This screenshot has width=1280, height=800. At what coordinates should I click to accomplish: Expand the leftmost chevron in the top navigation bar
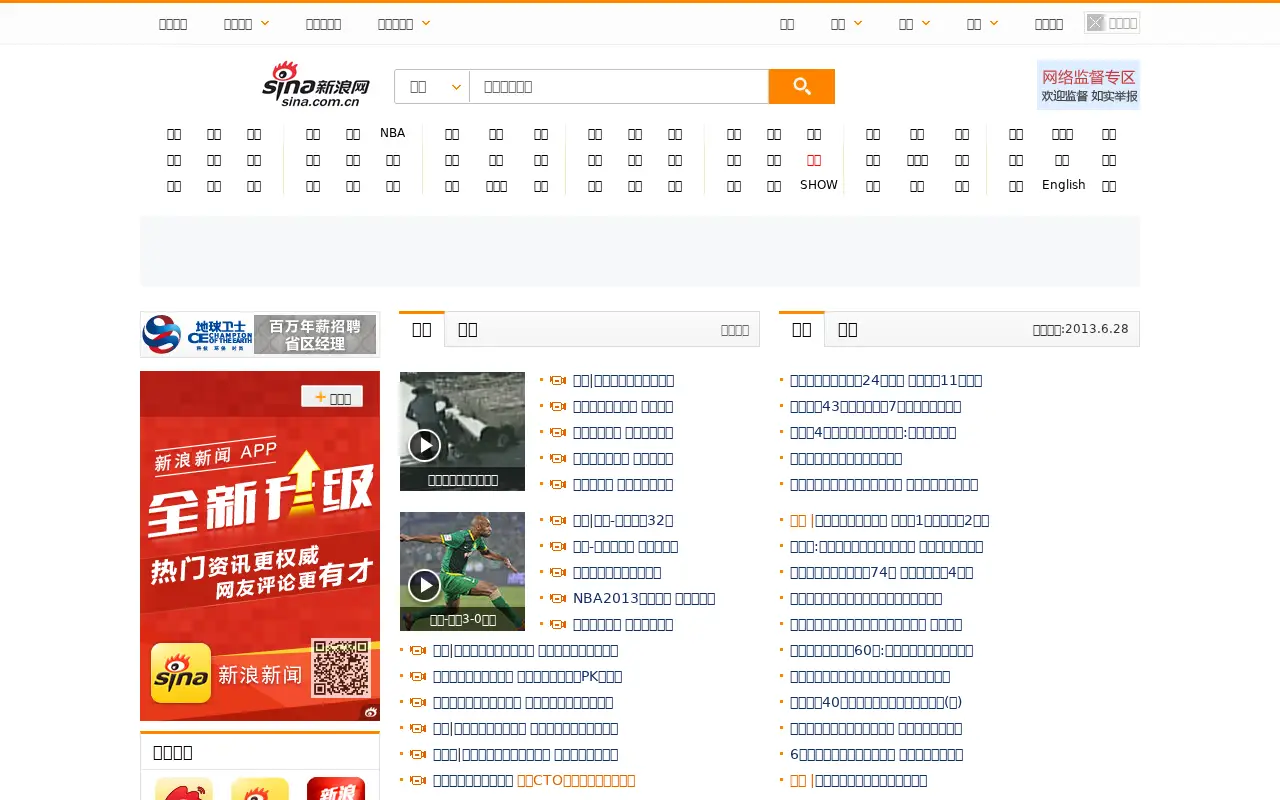point(264,23)
